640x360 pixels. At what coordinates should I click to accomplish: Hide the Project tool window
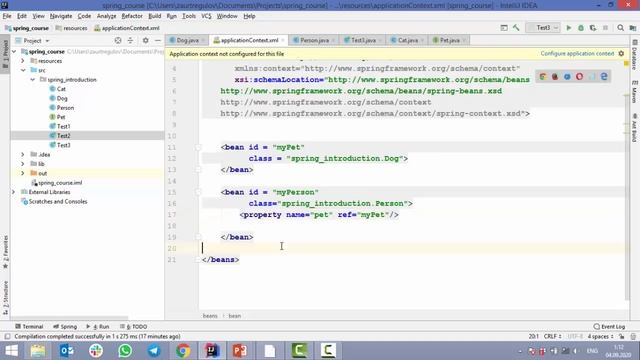pyautogui.click(x=158, y=40)
